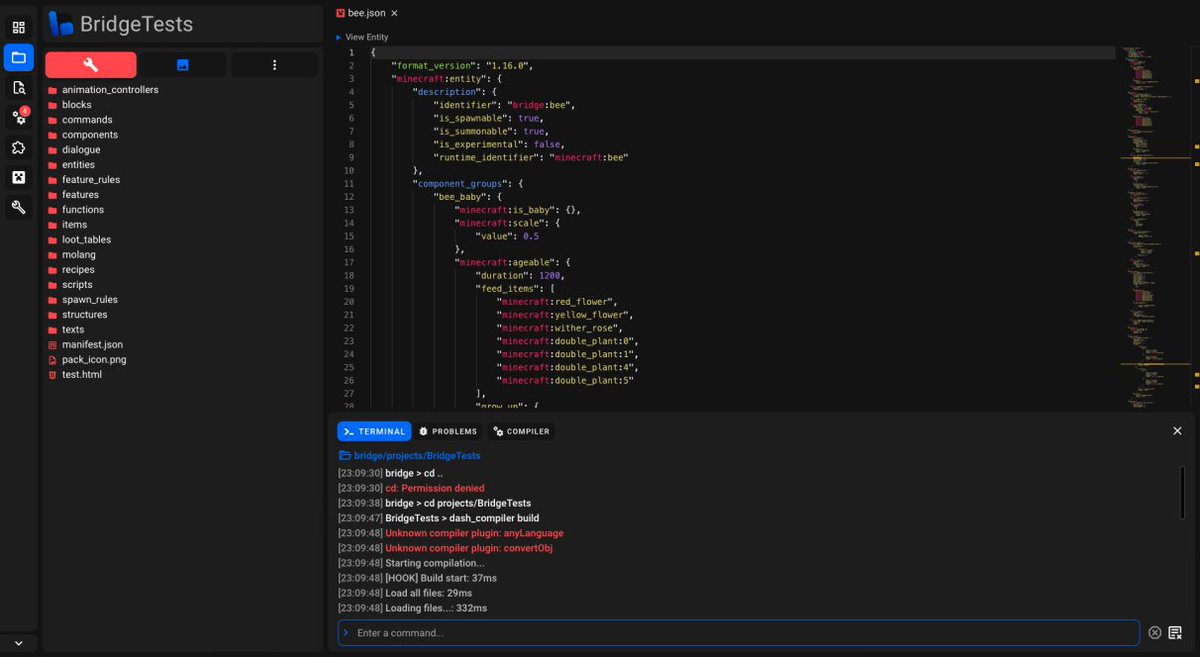Screen dimensions: 1200x657
Task: Close the bottom terminal panel
Action: [x=1177, y=431]
